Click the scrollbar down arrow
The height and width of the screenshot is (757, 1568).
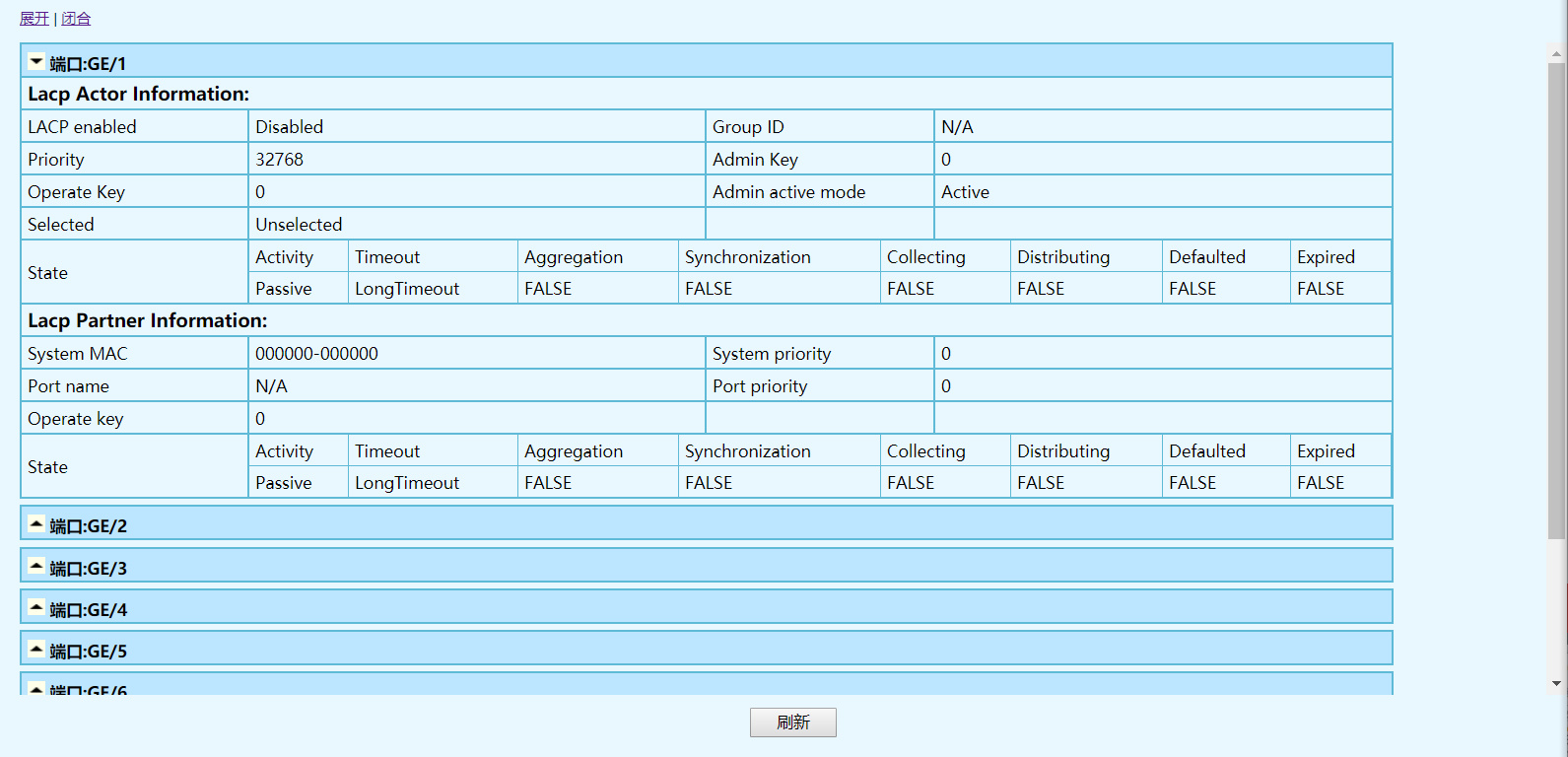coord(1557,683)
